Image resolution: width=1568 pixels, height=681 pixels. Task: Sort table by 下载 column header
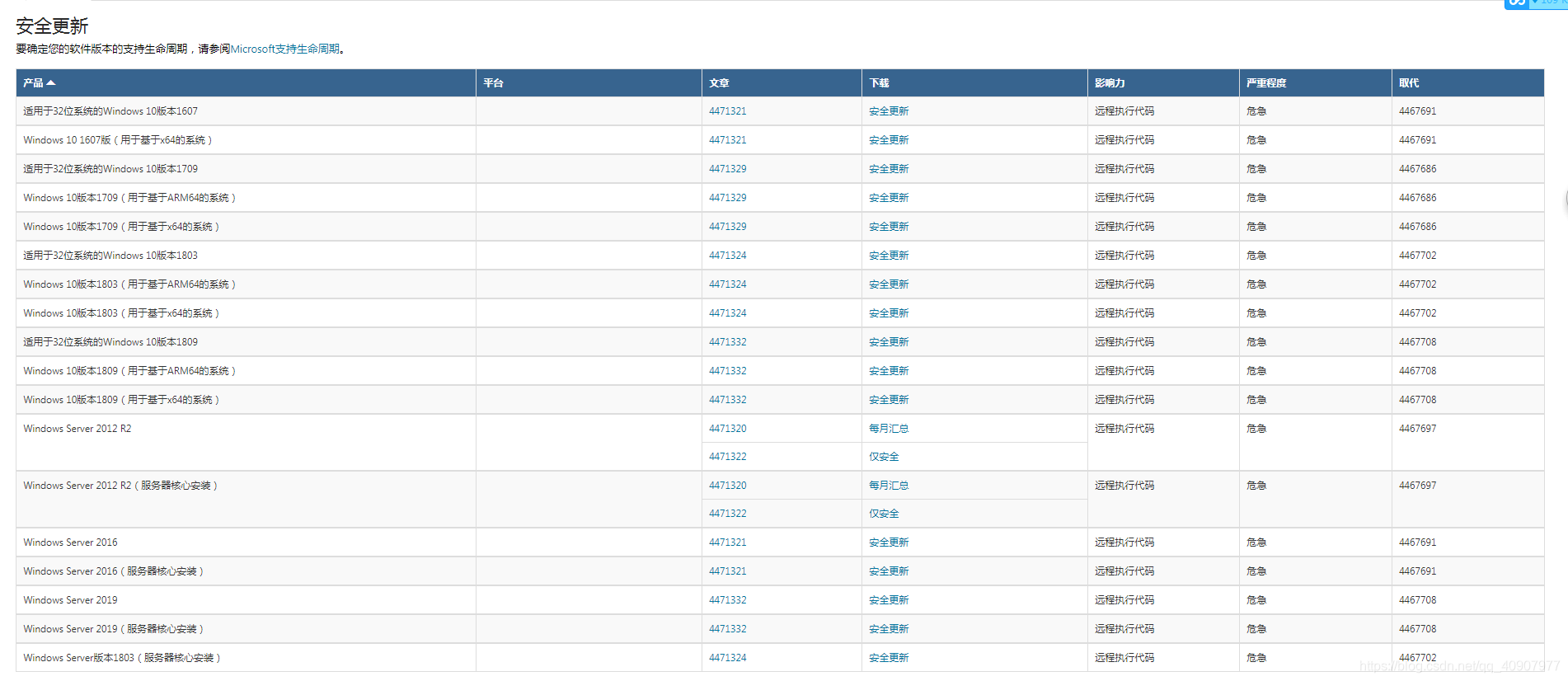coord(879,83)
